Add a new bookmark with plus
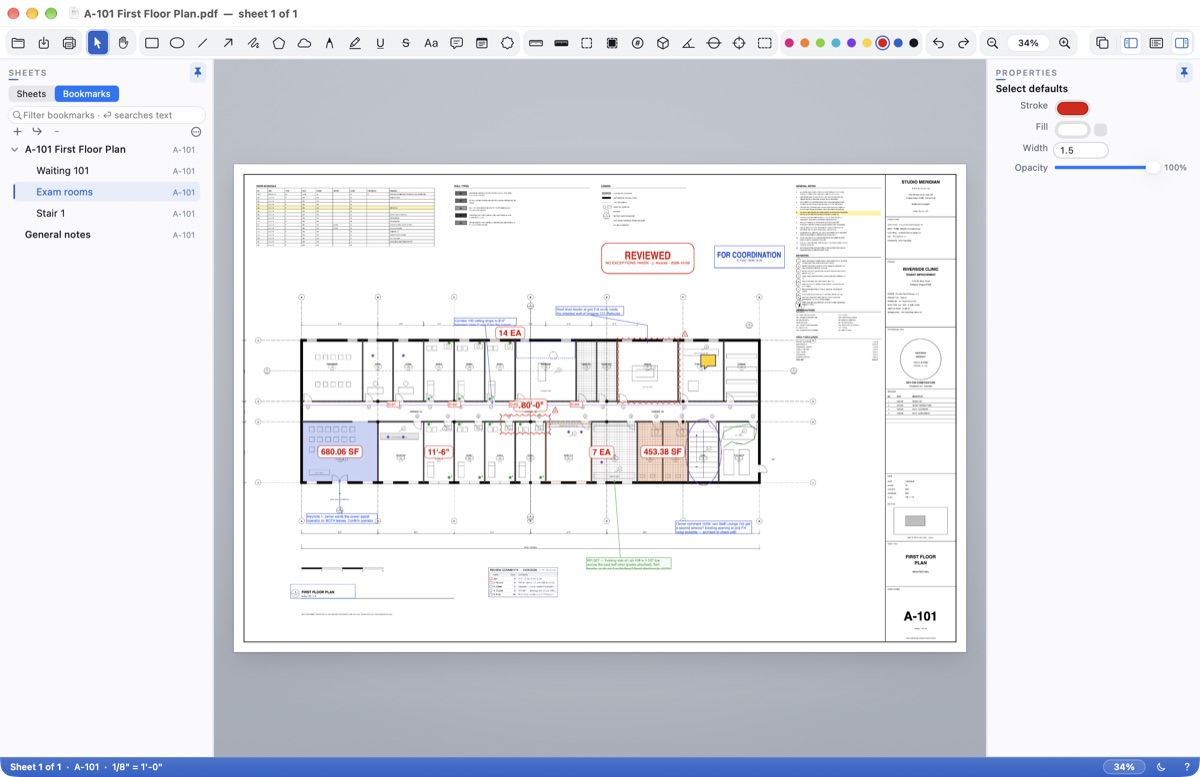The height and width of the screenshot is (777, 1200). (x=17, y=131)
